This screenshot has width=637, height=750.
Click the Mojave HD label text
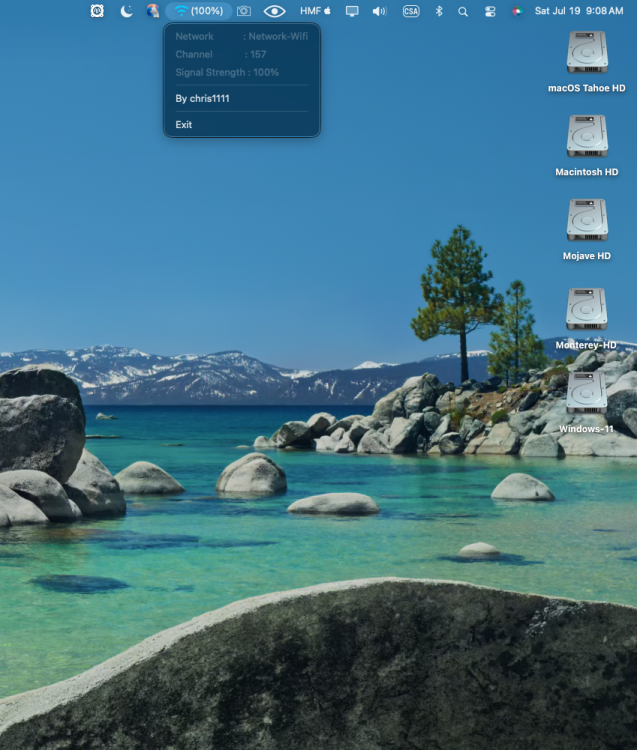coord(587,256)
